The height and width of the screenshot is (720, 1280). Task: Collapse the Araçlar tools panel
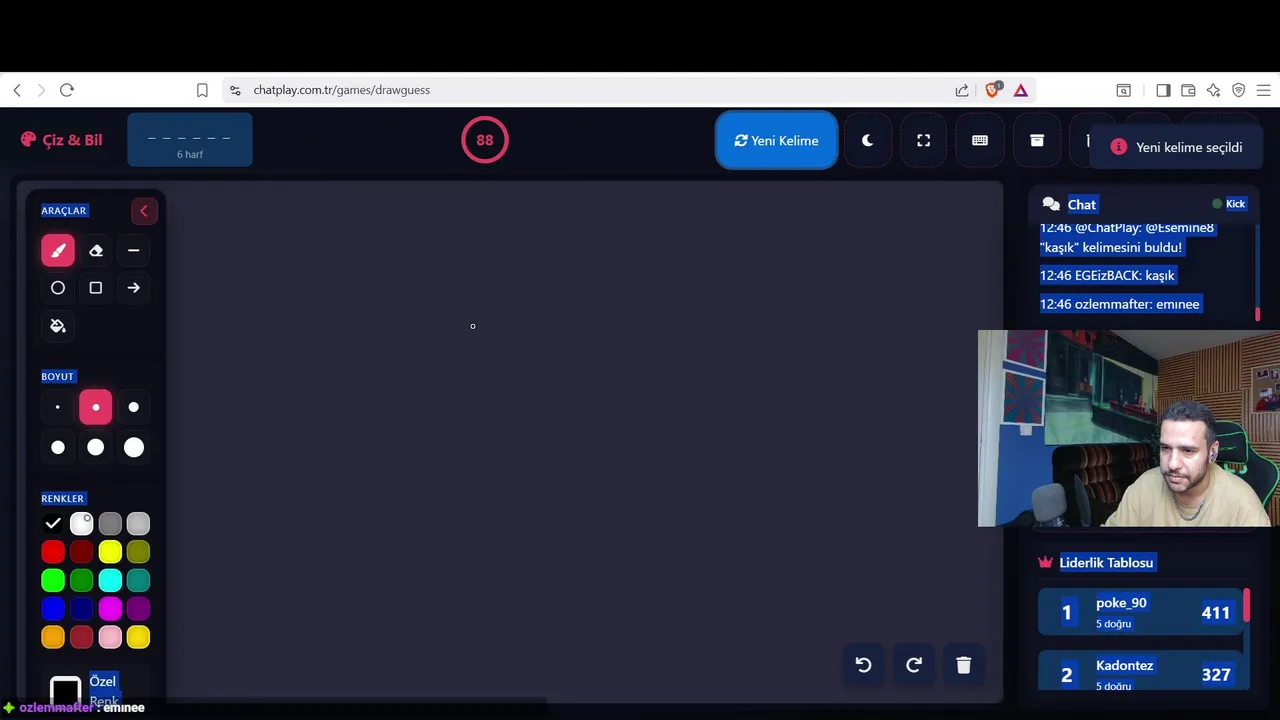144,211
